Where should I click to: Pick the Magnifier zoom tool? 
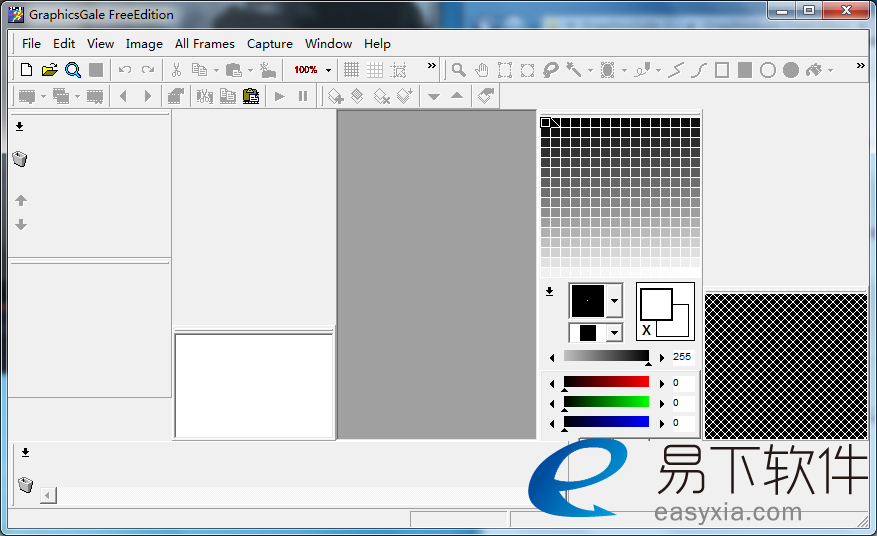[x=458, y=70]
